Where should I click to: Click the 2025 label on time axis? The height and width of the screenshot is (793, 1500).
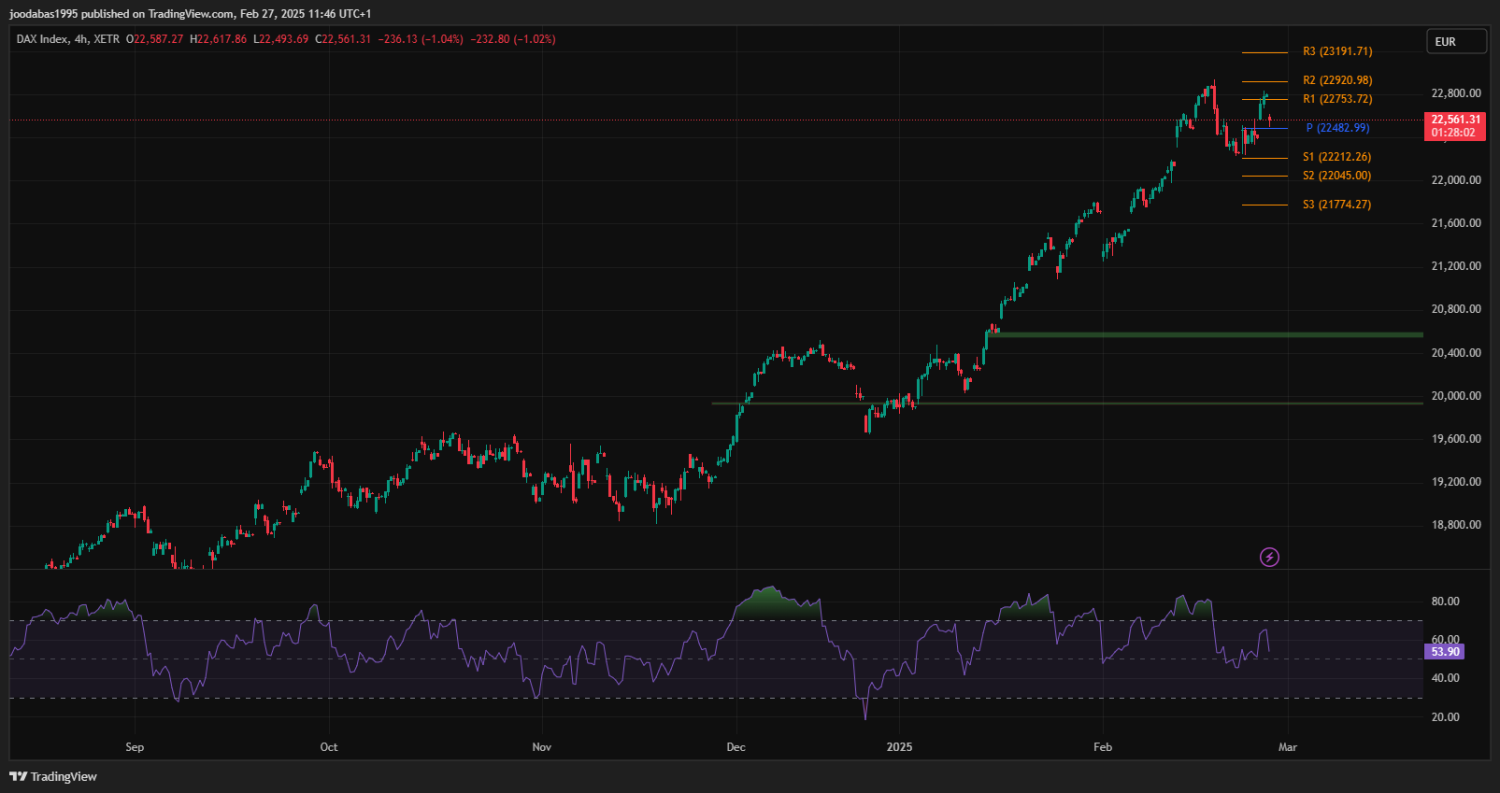click(898, 746)
